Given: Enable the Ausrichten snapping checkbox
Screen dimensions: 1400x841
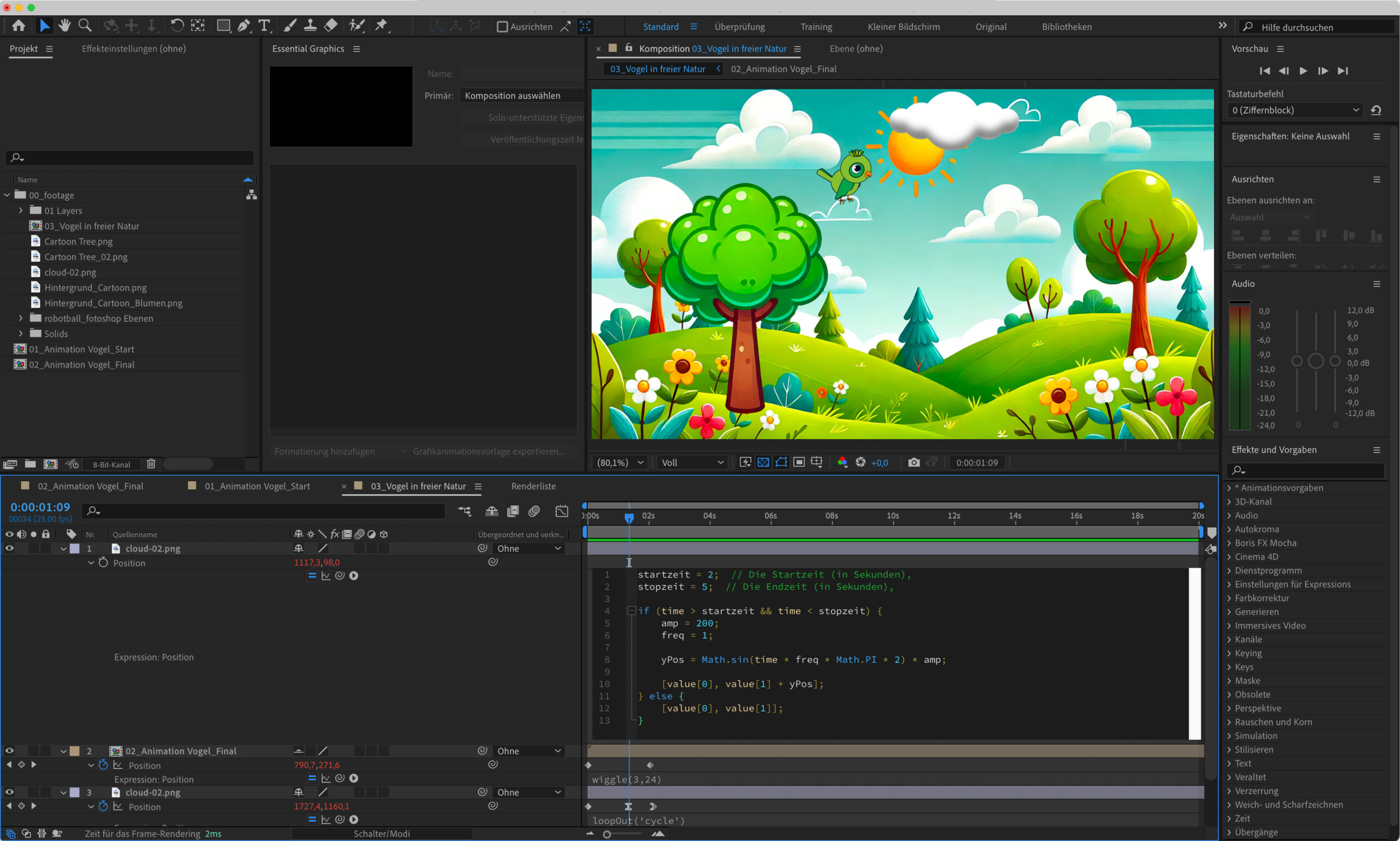Looking at the screenshot, I should 502,27.
